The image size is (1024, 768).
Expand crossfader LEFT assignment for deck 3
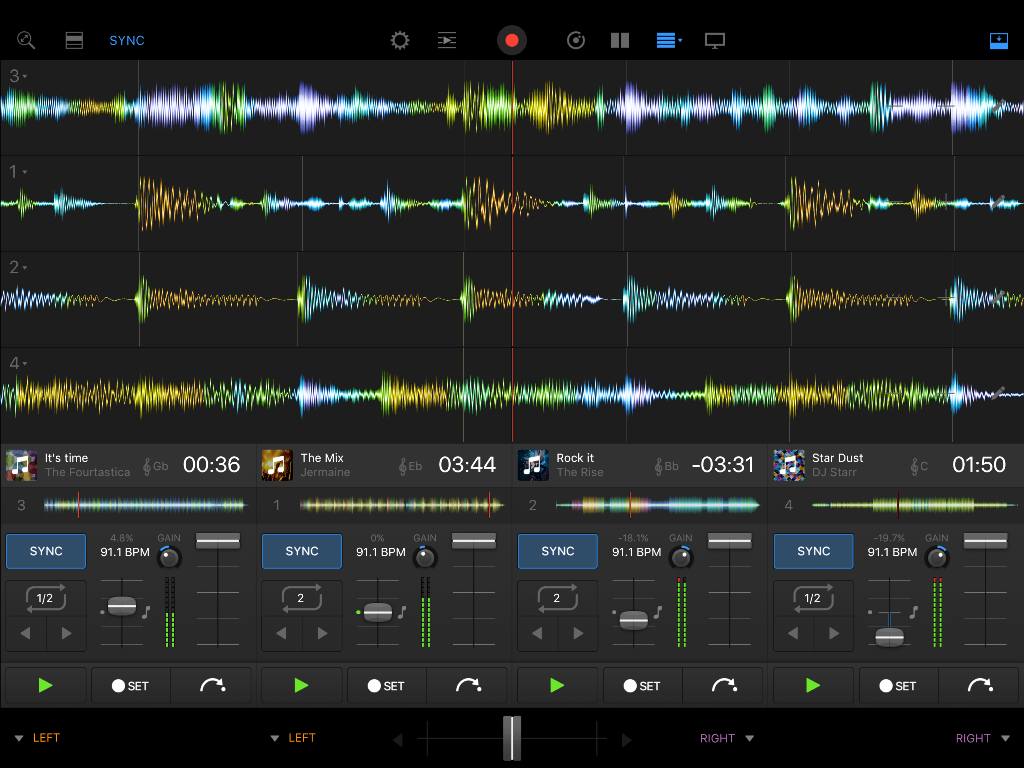pyautogui.click(x=38, y=738)
